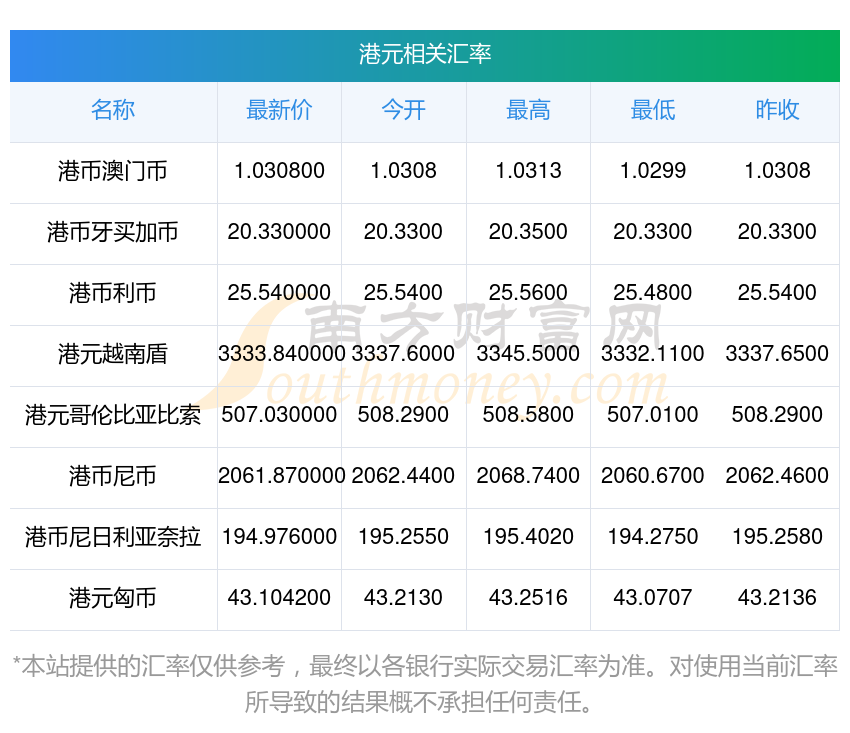Viewport: 850px width, 733px height.
Task: Click the low value 1.0299
Action: (653, 171)
